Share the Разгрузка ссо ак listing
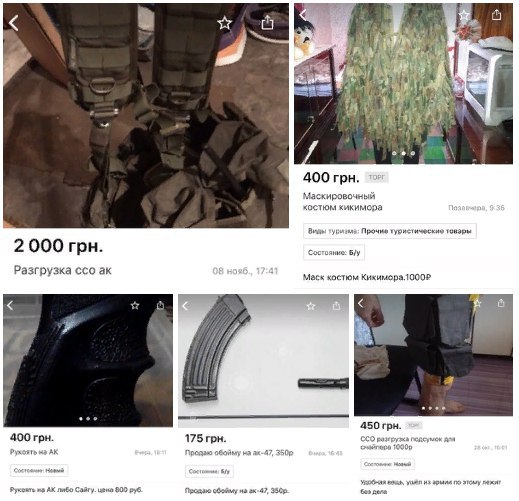The image size is (519, 501). 267,23
